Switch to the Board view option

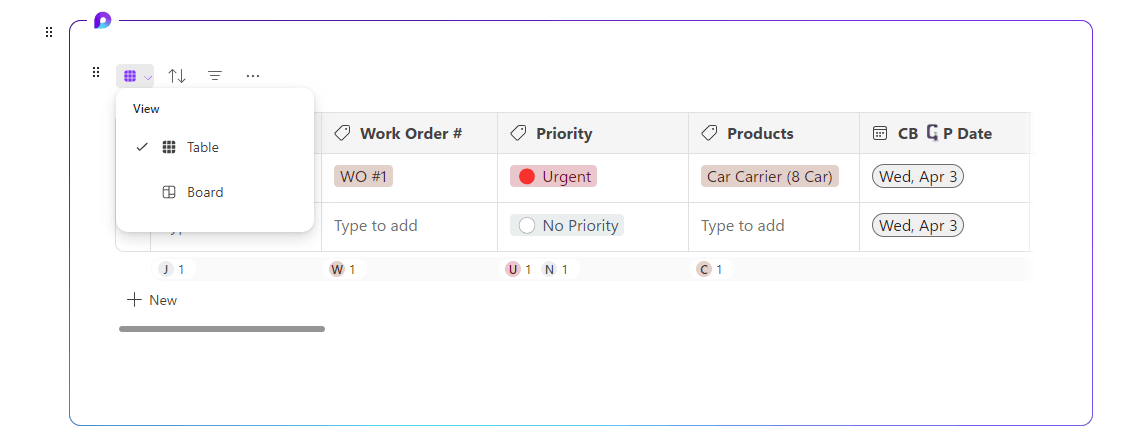click(x=204, y=192)
